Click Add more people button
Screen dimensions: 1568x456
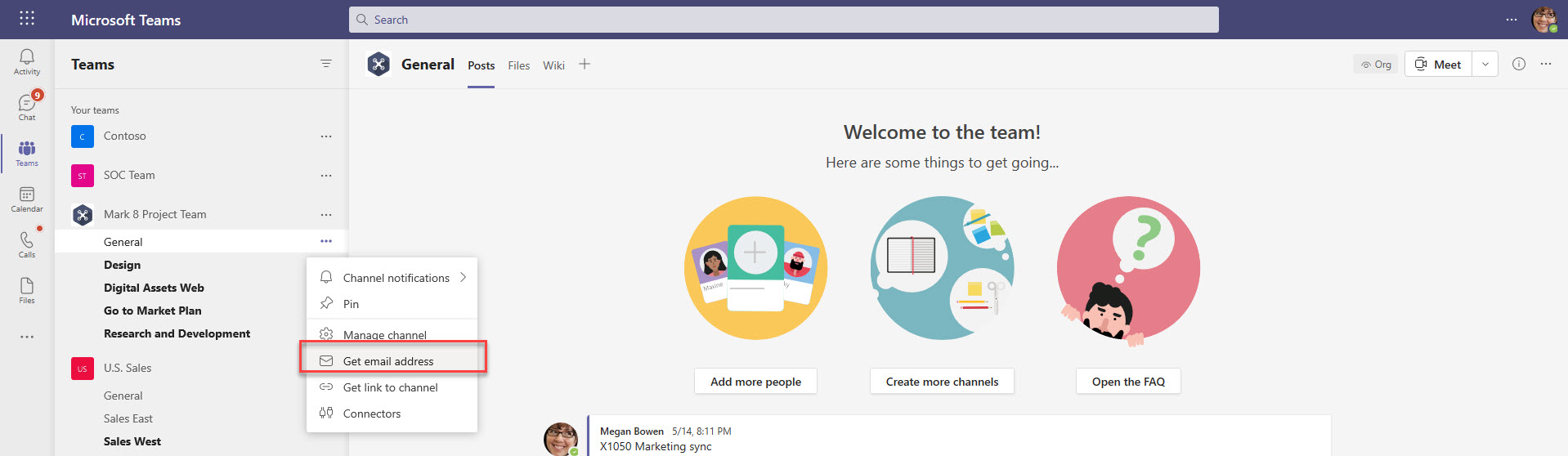[x=755, y=382]
